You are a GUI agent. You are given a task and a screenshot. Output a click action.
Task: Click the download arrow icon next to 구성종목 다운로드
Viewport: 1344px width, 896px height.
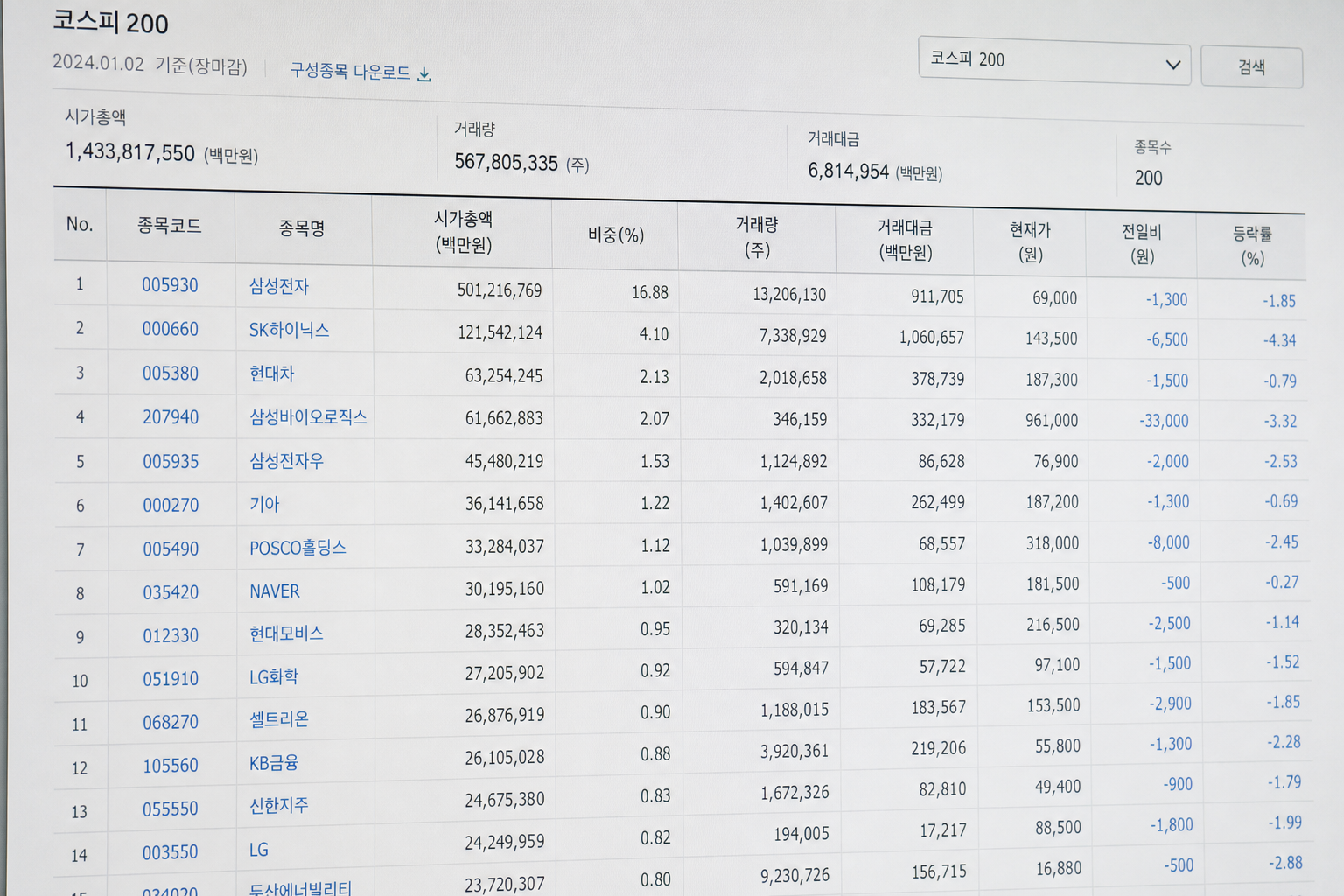coord(424,74)
